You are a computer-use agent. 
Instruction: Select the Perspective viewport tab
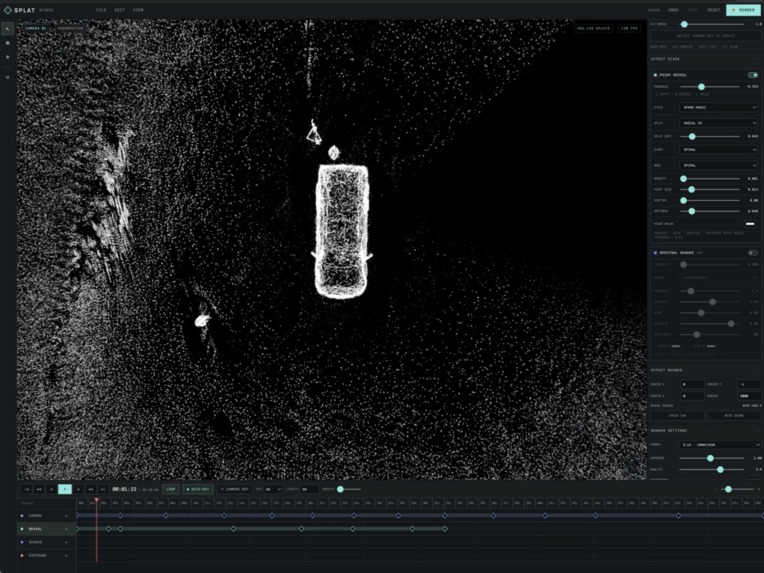71,29
